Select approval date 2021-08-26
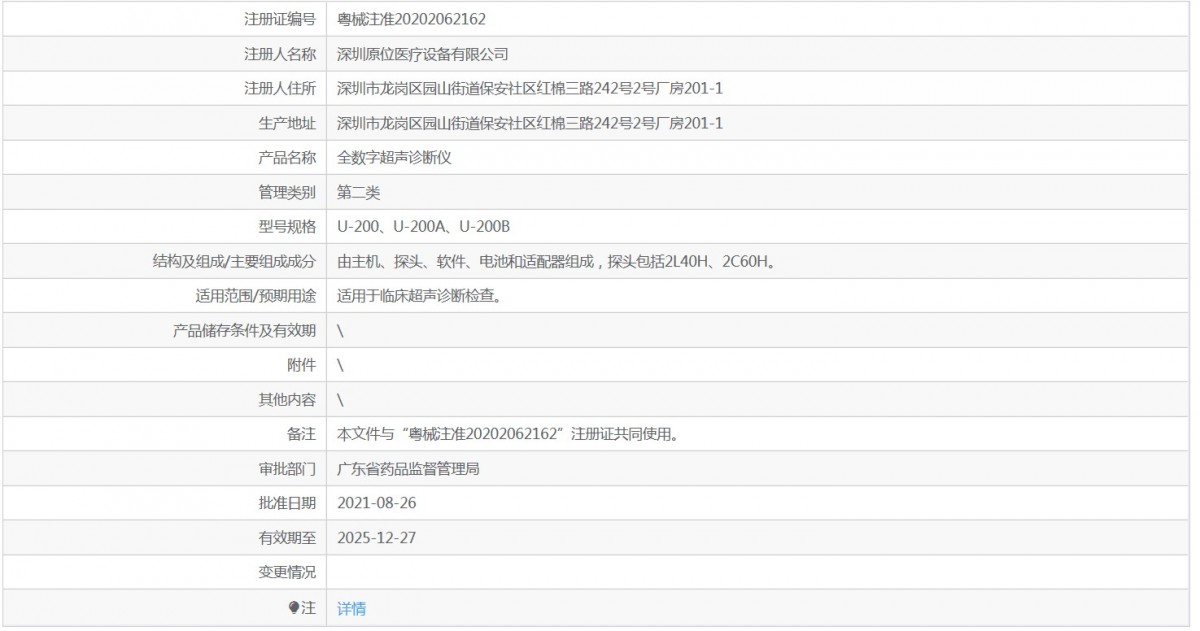Viewport: 1200px width, 631px height. (376, 503)
